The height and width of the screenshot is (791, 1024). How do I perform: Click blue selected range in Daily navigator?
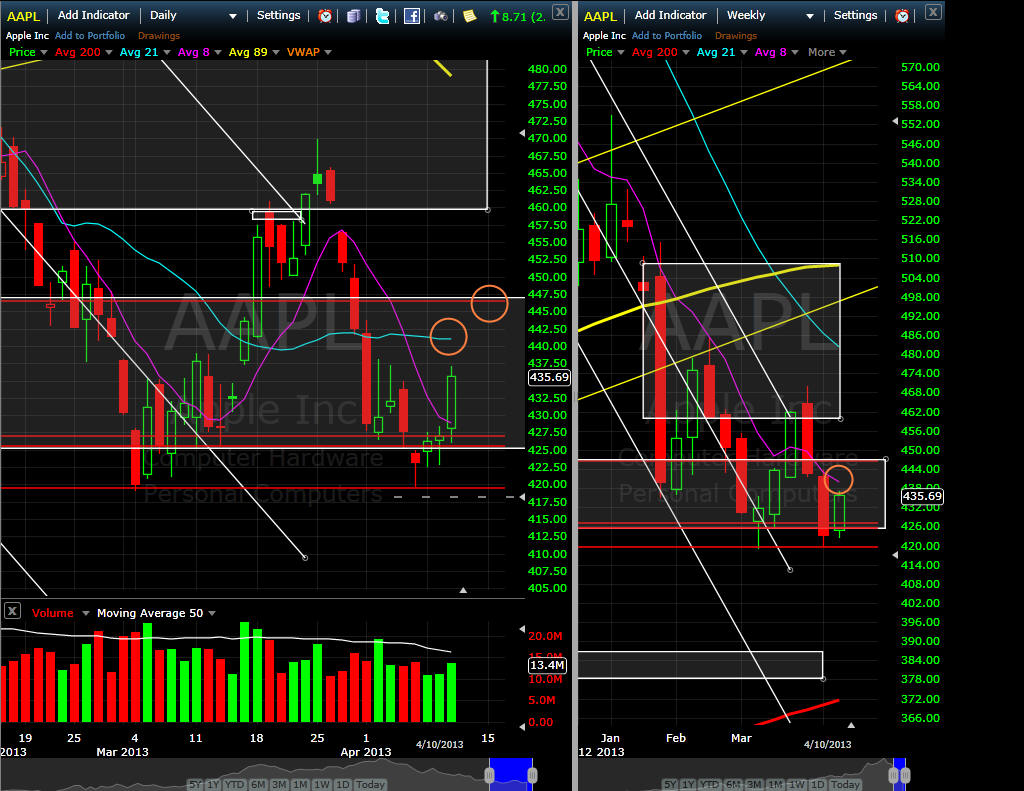pos(511,774)
